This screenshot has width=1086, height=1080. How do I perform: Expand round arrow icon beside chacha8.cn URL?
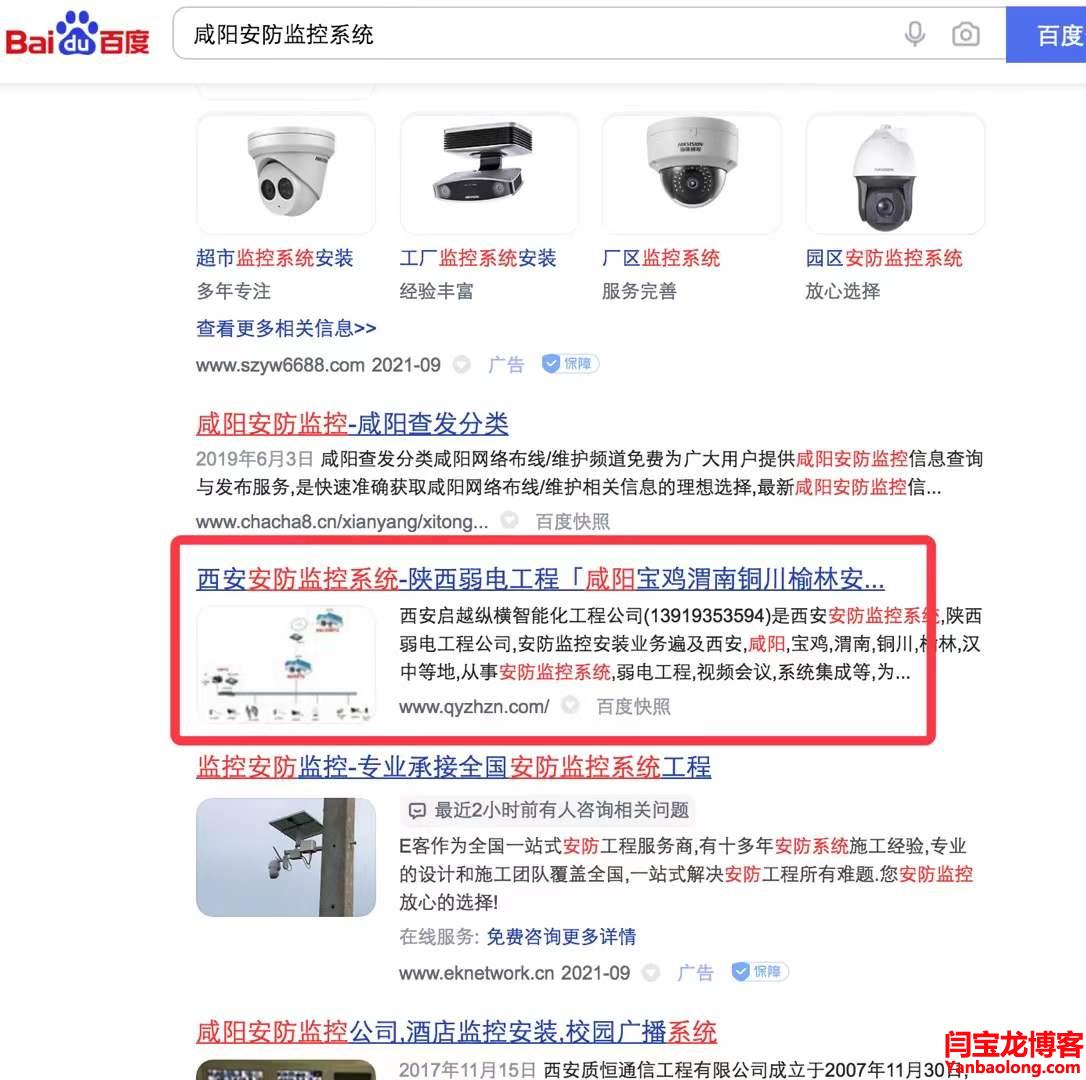point(510,520)
